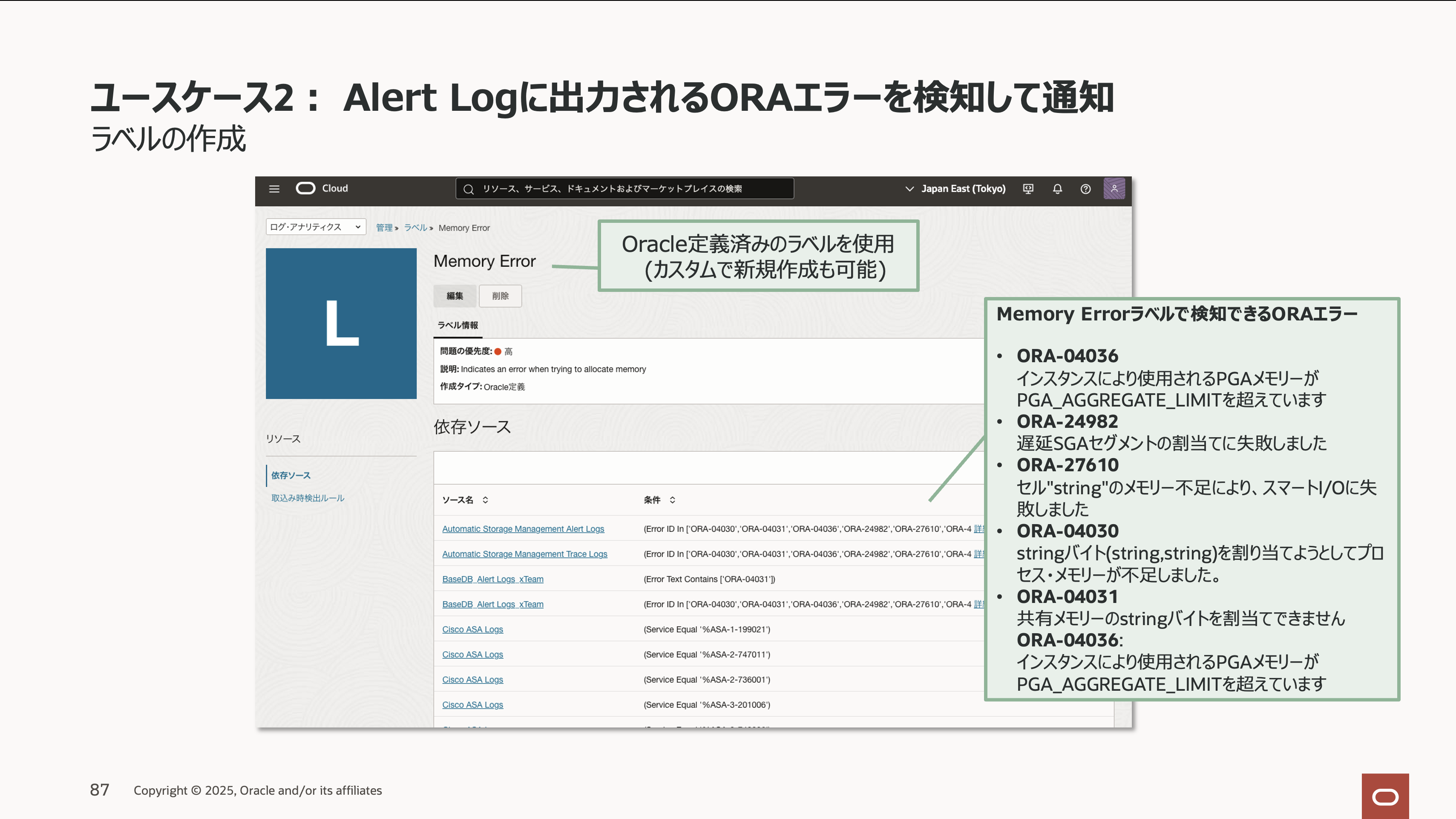1456x819 pixels.
Task: Open the user profile avatar
Action: coord(1114,189)
